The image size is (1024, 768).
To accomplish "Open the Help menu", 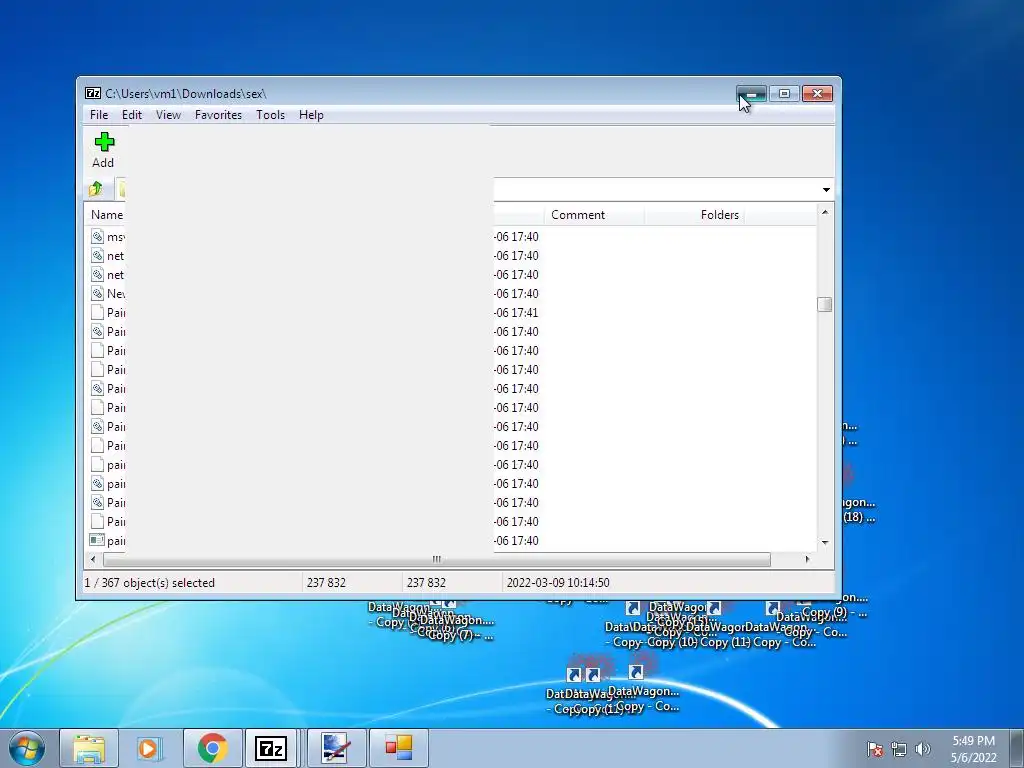I will 311,115.
